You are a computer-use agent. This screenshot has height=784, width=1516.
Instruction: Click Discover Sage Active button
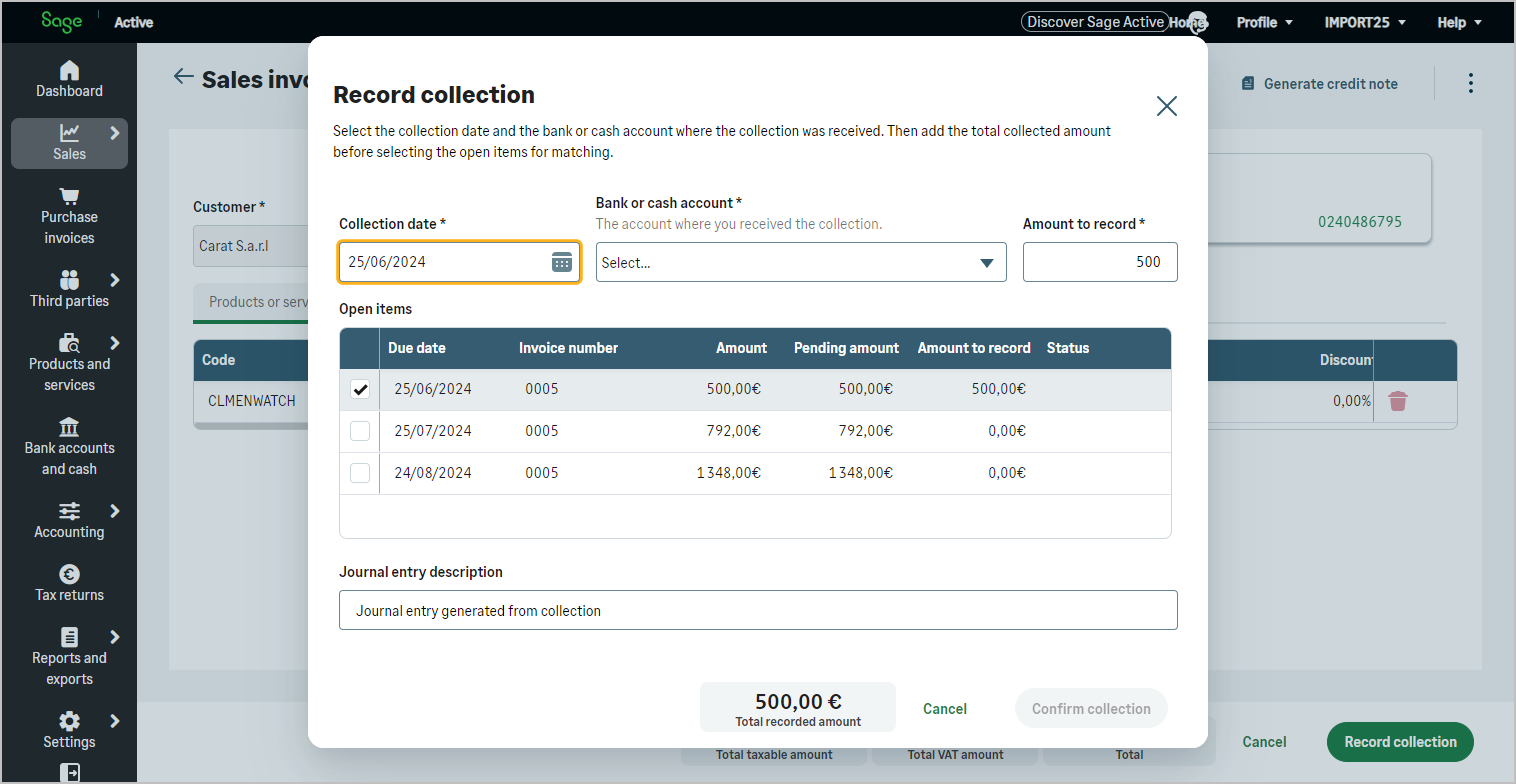(1095, 22)
